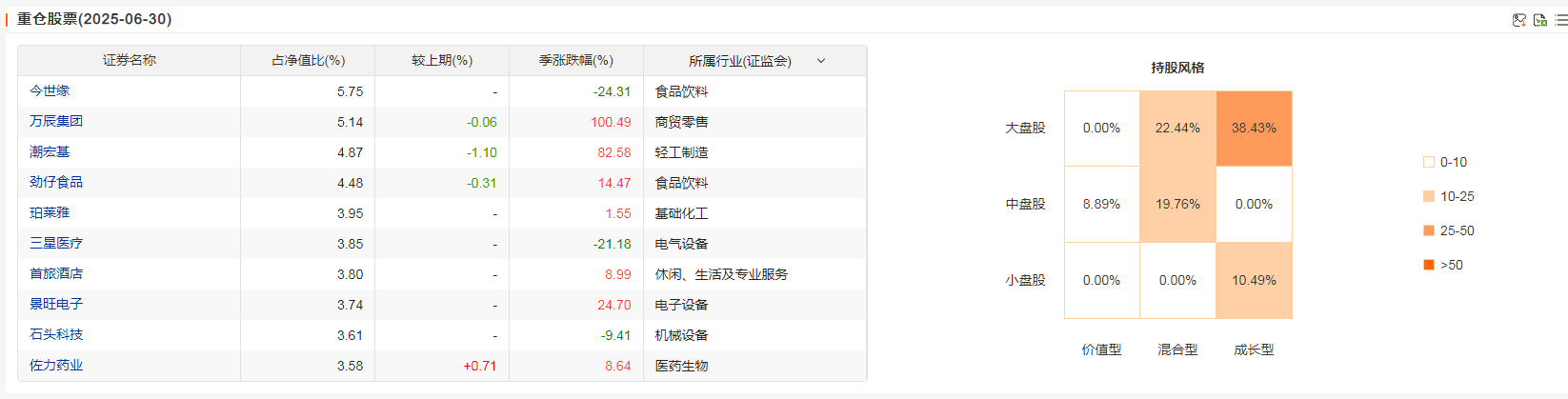Image resolution: width=1568 pixels, height=399 pixels.
Task: Click the 中盘股 row label
Action: point(1025,204)
